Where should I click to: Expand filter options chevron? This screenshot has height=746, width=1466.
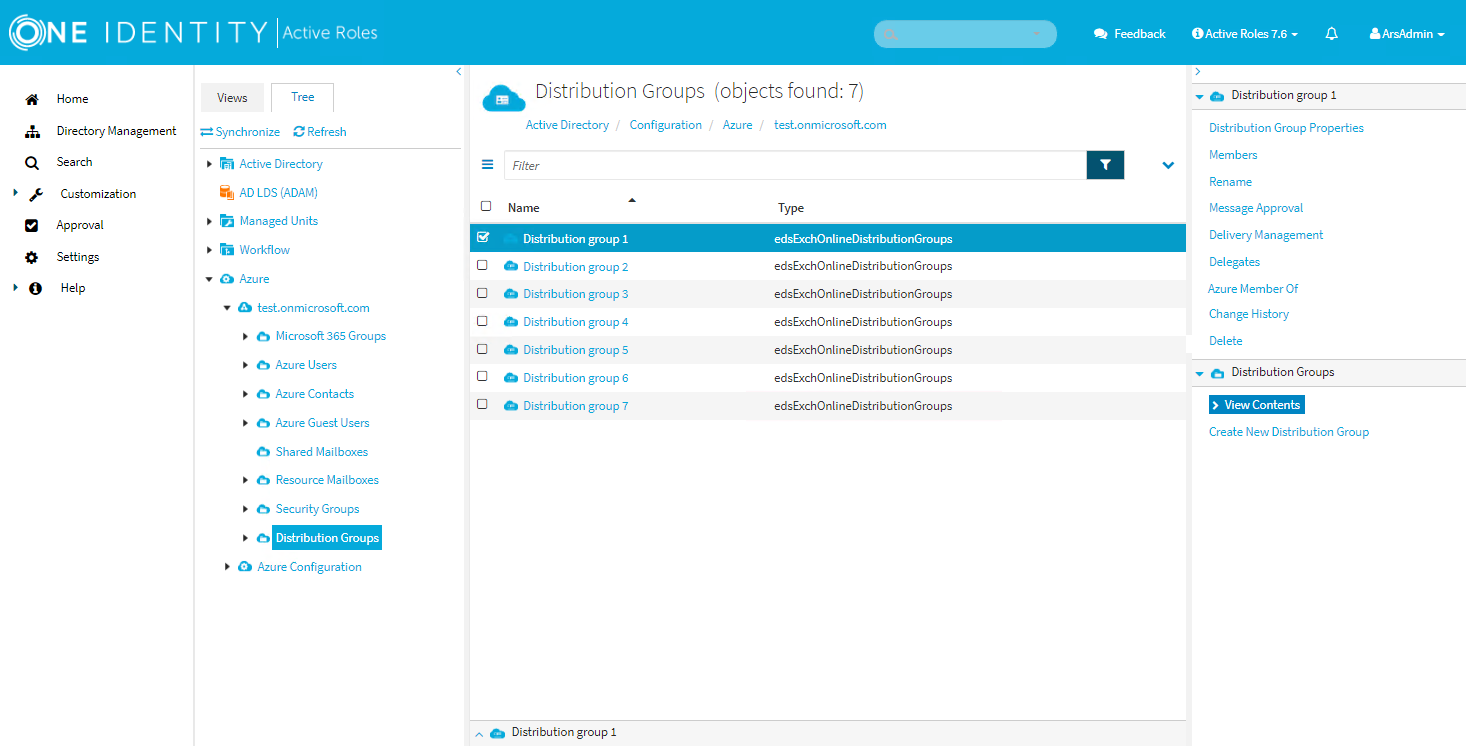(x=1168, y=165)
